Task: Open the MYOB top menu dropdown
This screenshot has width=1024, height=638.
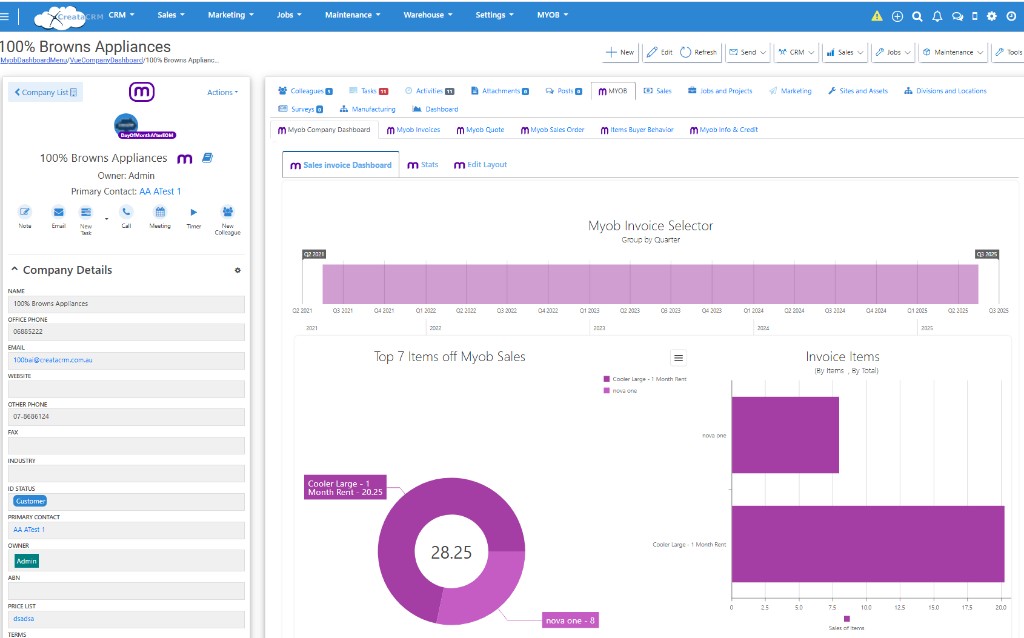Action: (x=552, y=15)
